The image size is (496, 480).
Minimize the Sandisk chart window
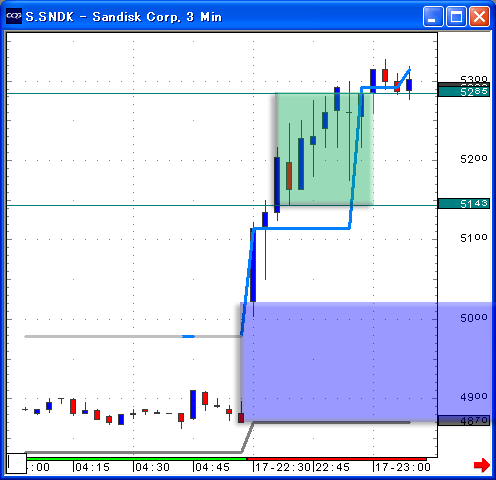(433, 16)
